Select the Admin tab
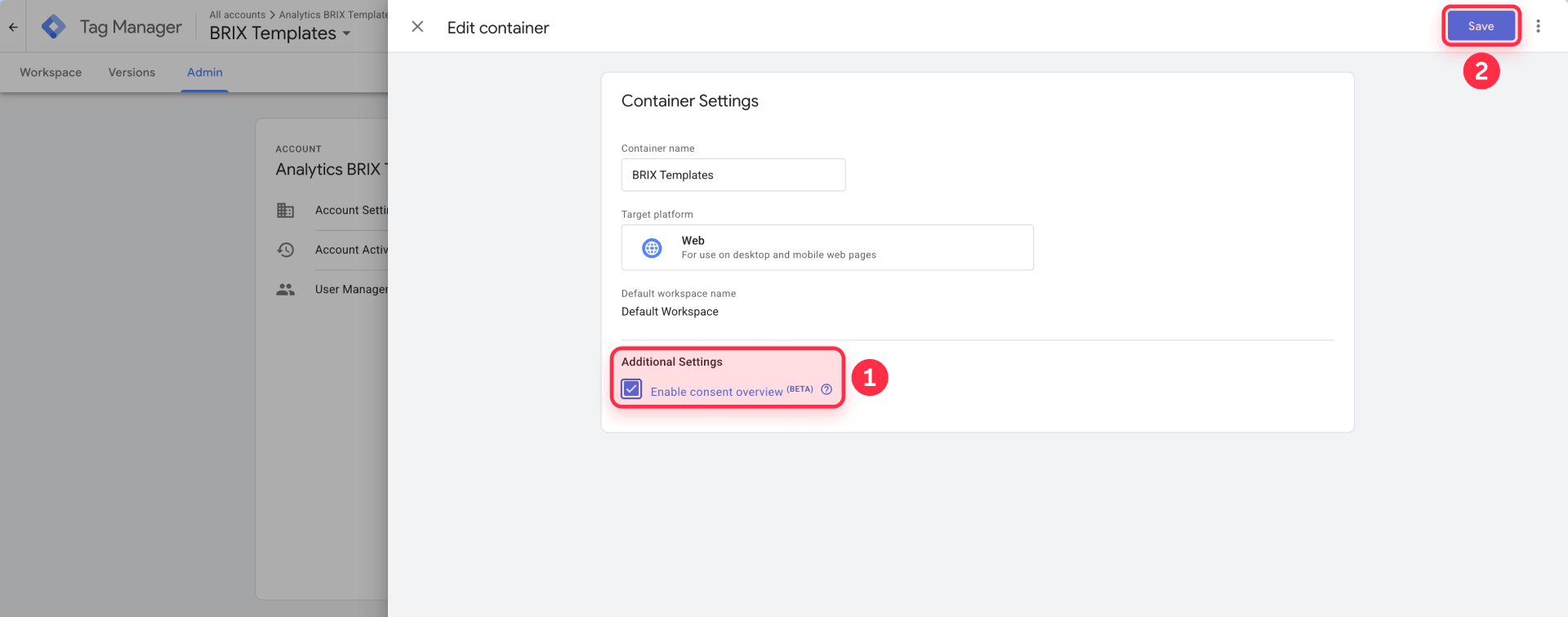Image resolution: width=1568 pixels, height=617 pixels. 204,73
